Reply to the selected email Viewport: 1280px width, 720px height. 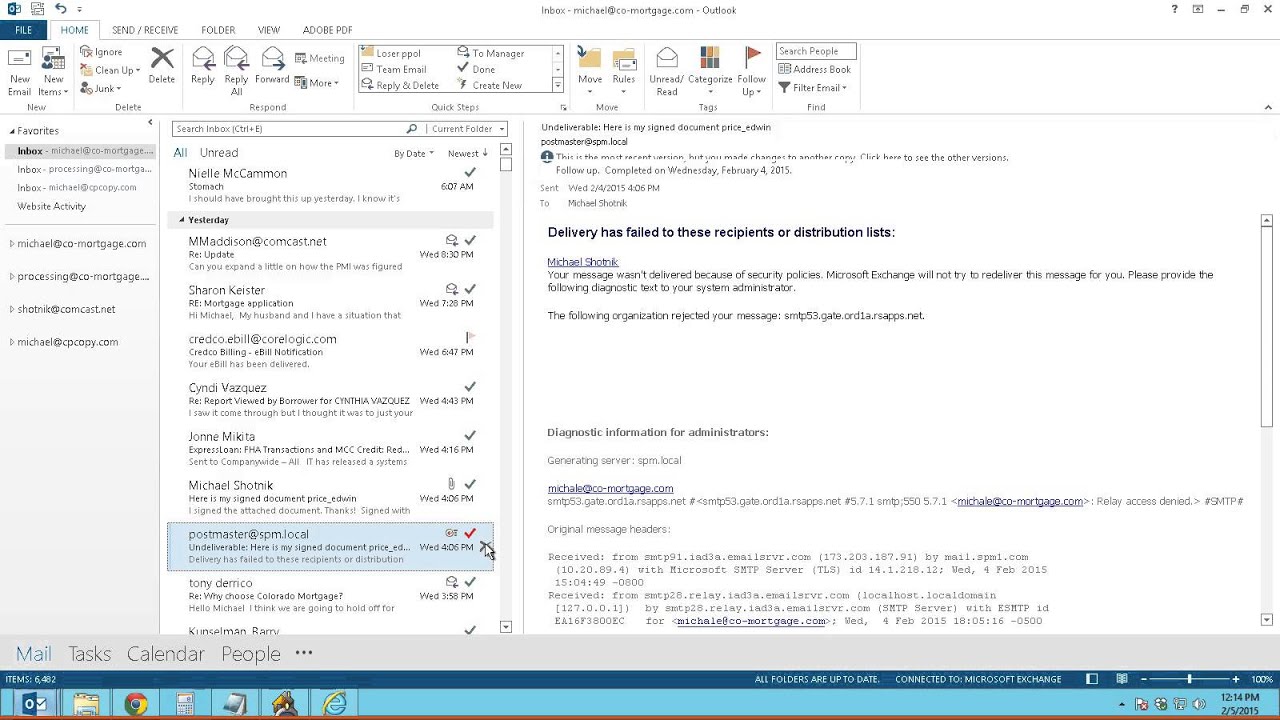pyautogui.click(x=203, y=66)
